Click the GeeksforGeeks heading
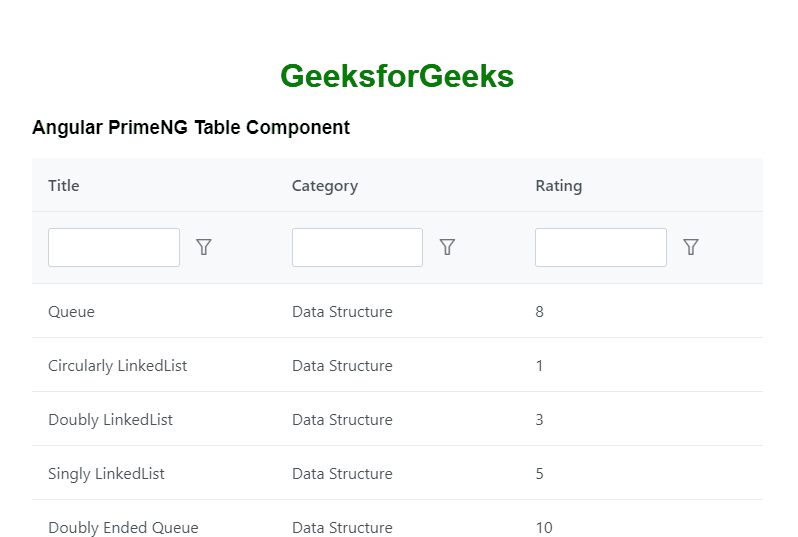Screen dimensions: 798x537 (397, 76)
